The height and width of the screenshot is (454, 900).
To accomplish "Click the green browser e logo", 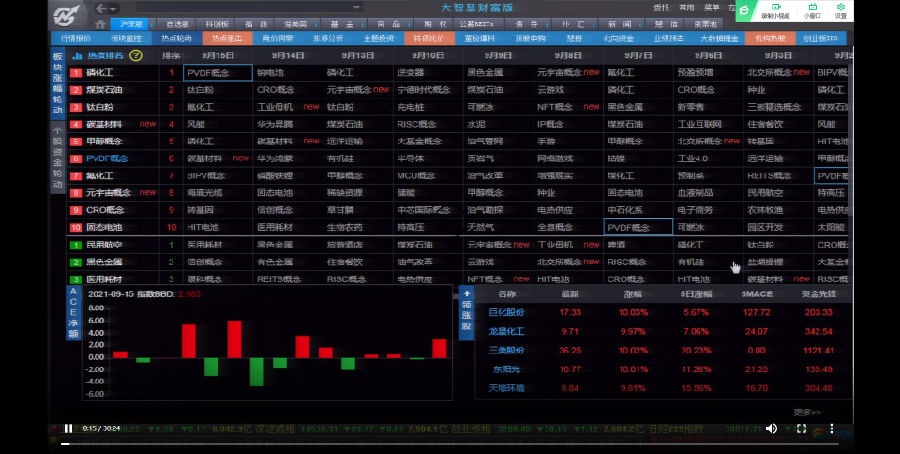I will 744,10.
